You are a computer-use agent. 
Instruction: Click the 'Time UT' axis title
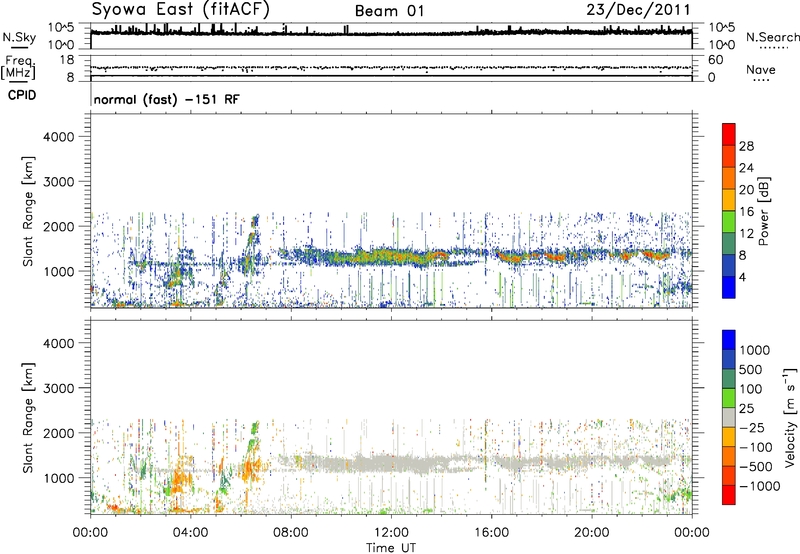(391, 548)
